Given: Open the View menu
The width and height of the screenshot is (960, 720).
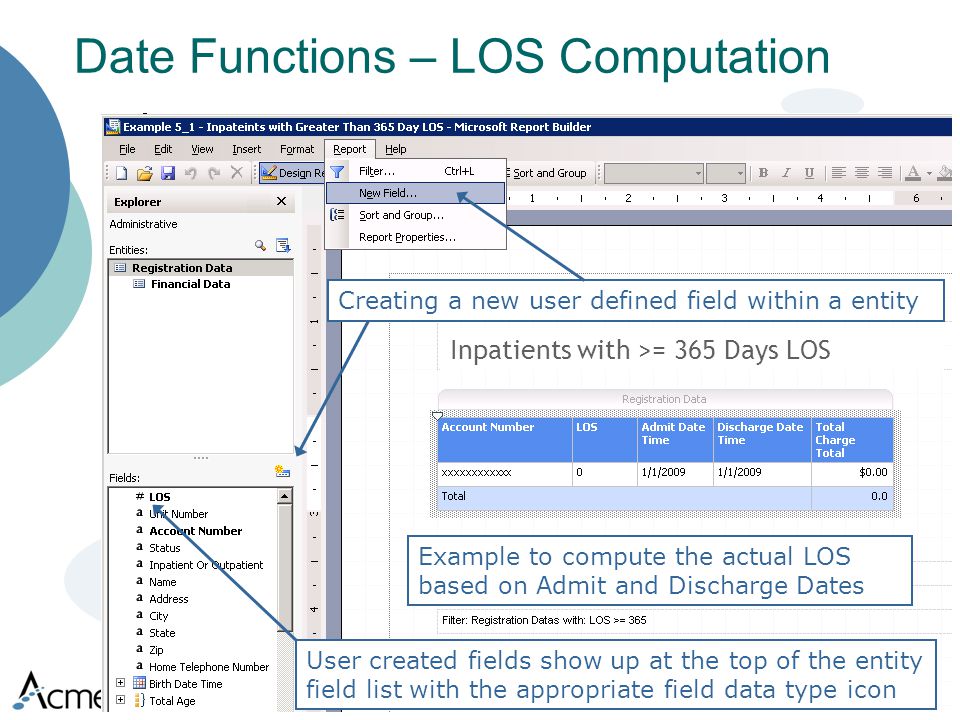Looking at the screenshot, I should pyautogui.click(x=202, y=149).
